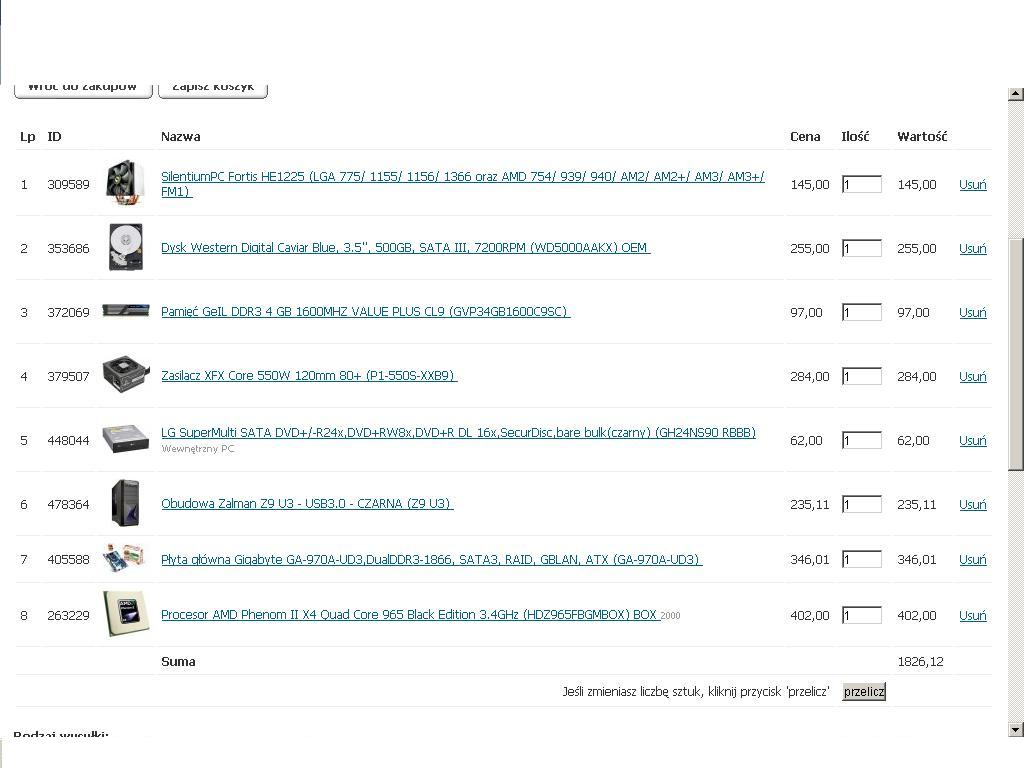The height and width of the screenshot is (768, 1024).
Task: Click the przelicz recalculate button
Action: click(863, 692)
